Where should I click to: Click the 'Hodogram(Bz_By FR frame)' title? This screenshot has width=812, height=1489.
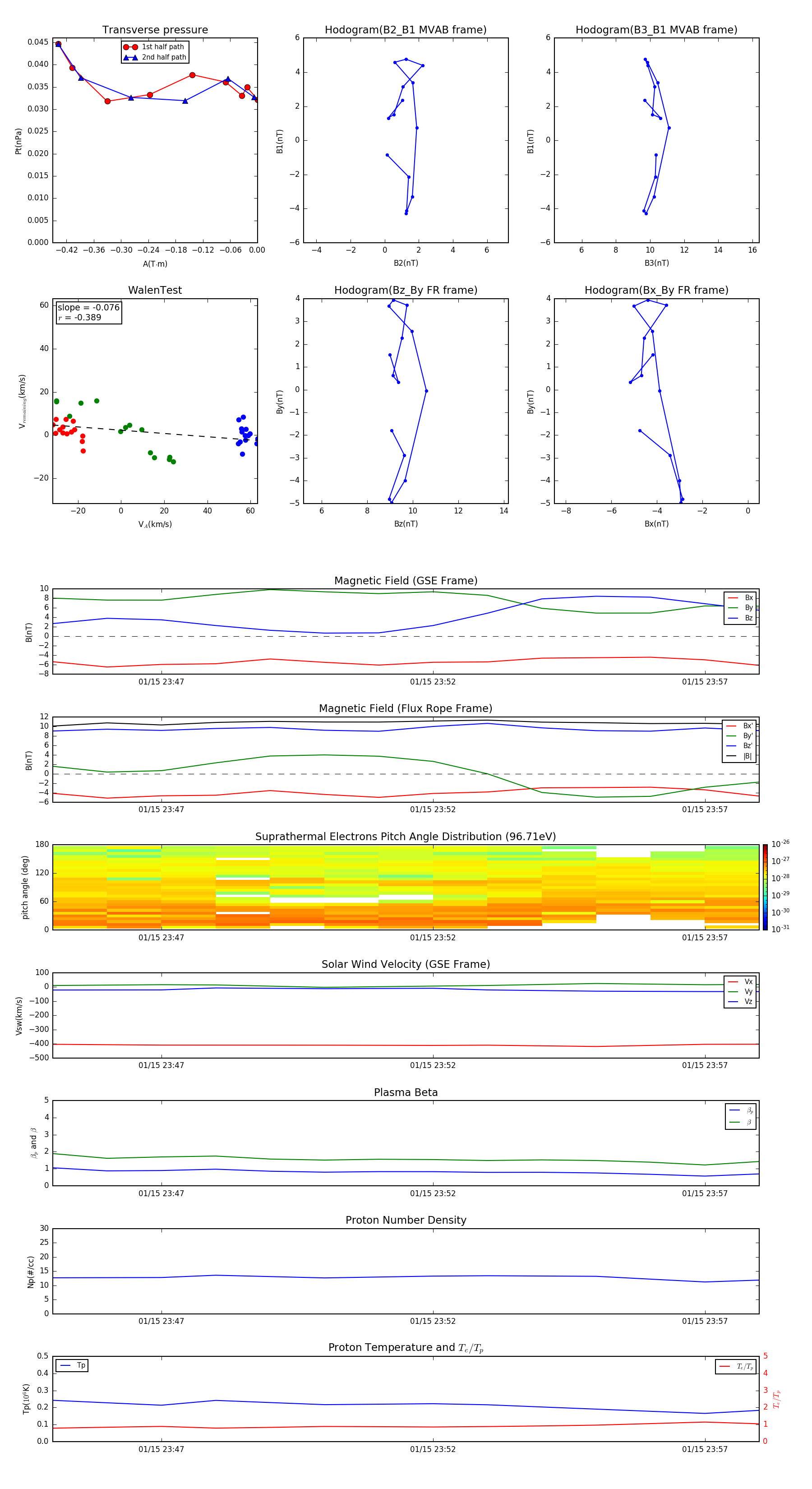pos(406,290)
